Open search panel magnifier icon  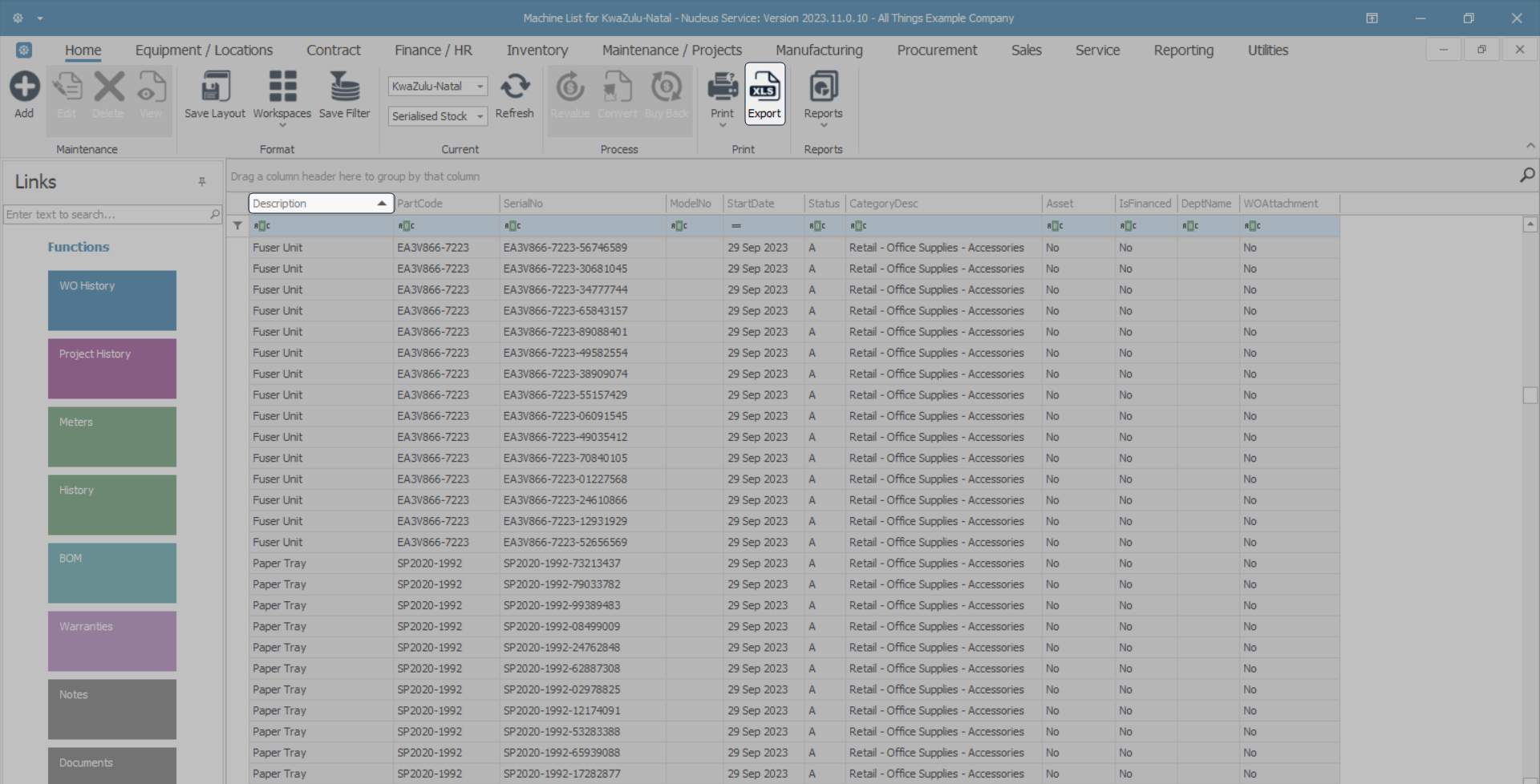pos(1527,176)
